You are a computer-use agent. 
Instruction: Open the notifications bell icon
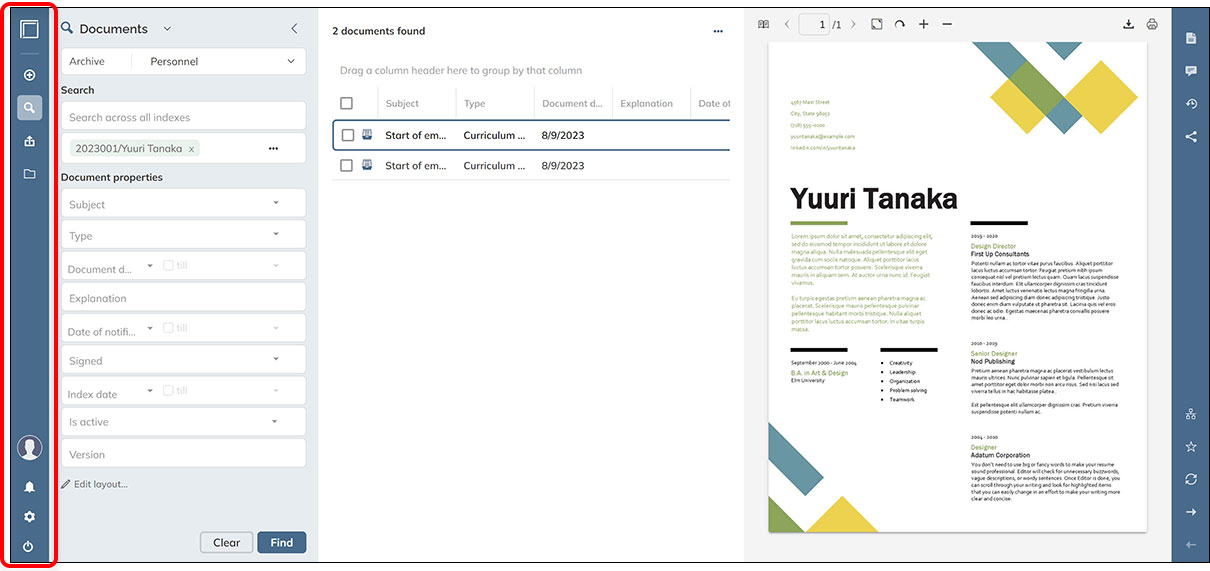point(29,487)
